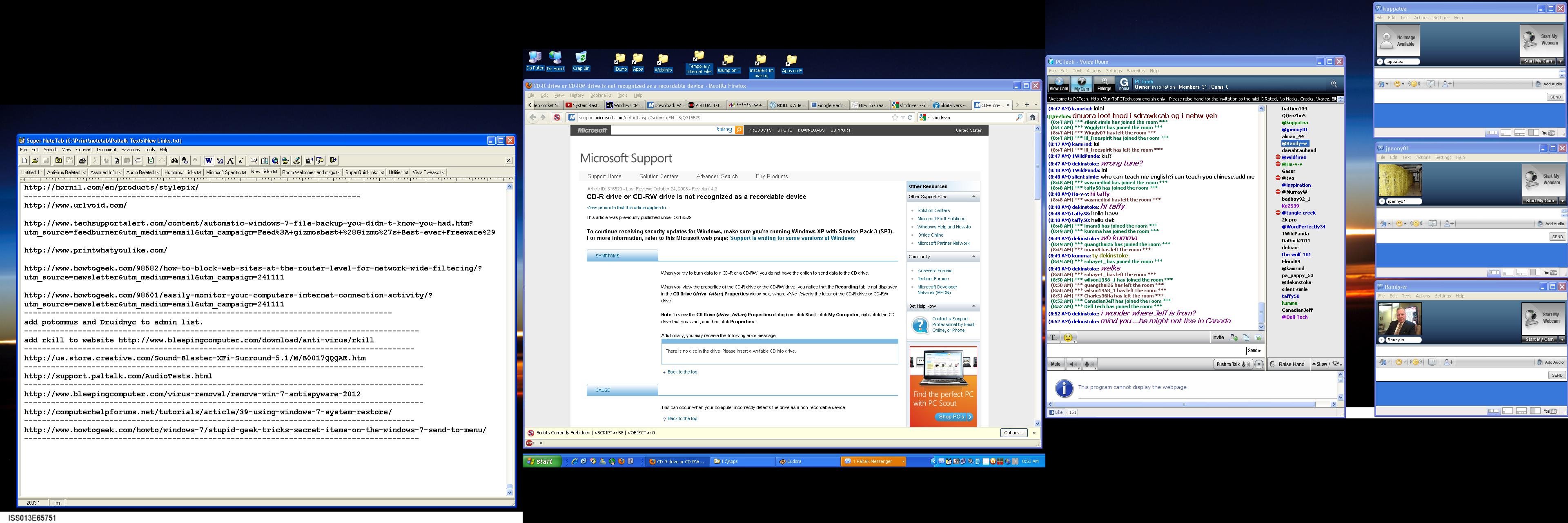The image size is (1568, 523).
Task: Open Solution Centers link on Microsoft Support
Action: (x=659, y=177)
